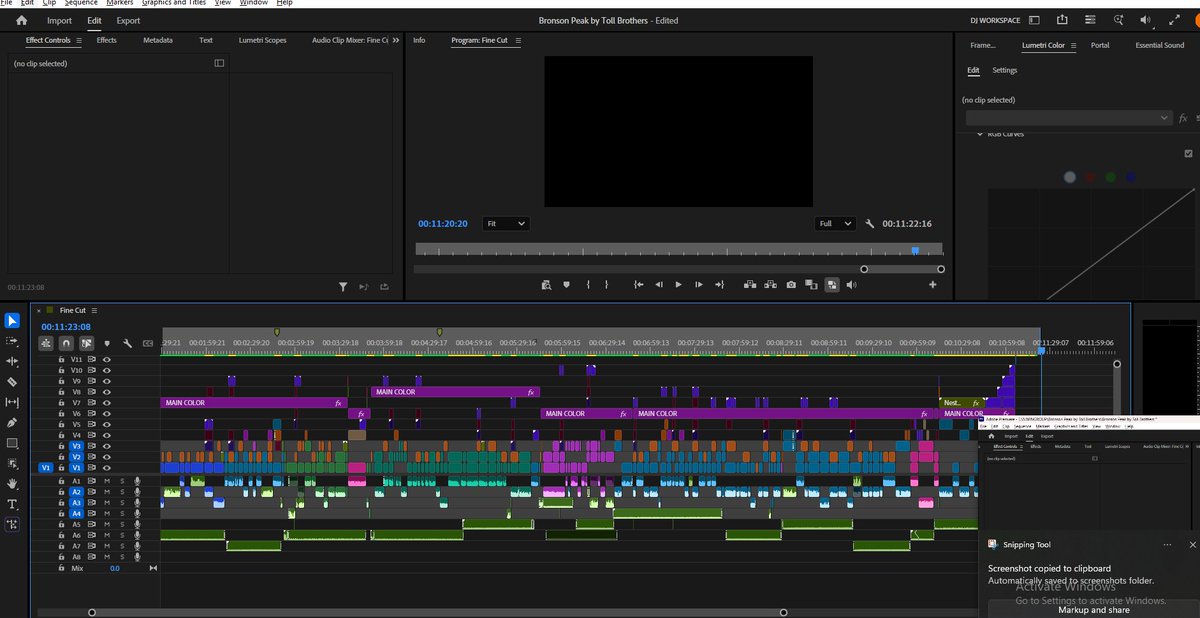Select the Hand tool
Screen dimensions: 1200x618
[x=12, y=483]
